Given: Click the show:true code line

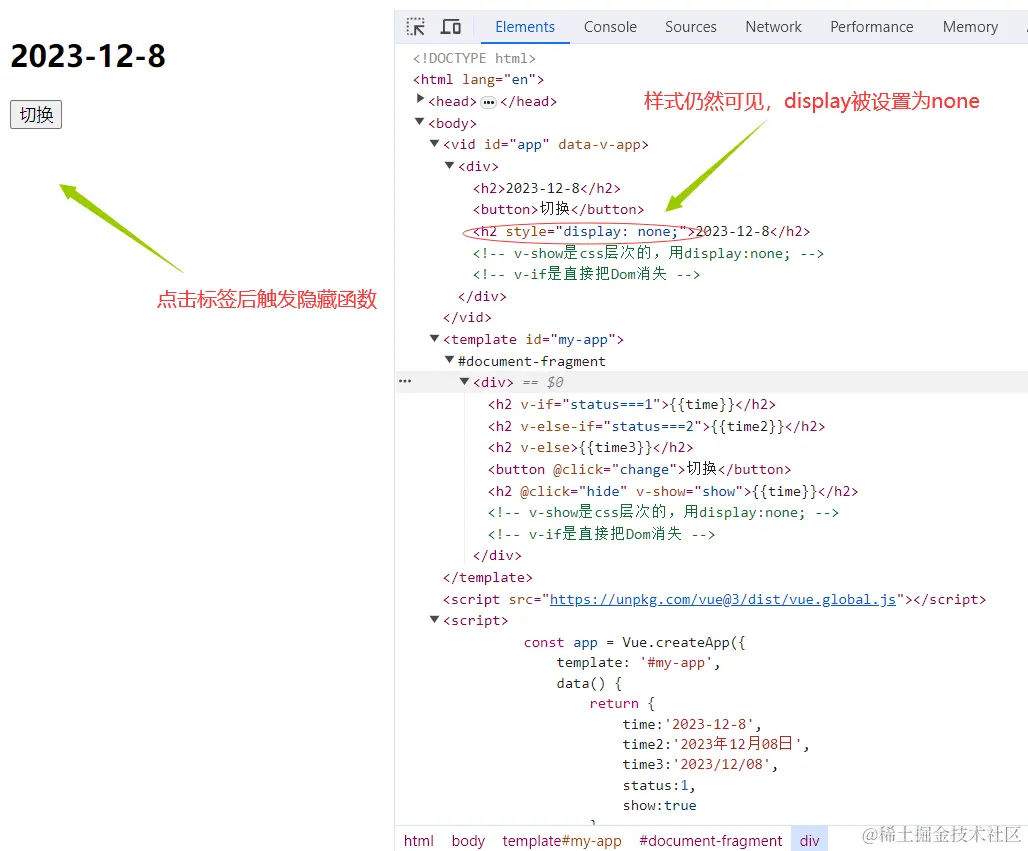Looking at the screenshot, I should pyautogui.click(x=660, y=805).
